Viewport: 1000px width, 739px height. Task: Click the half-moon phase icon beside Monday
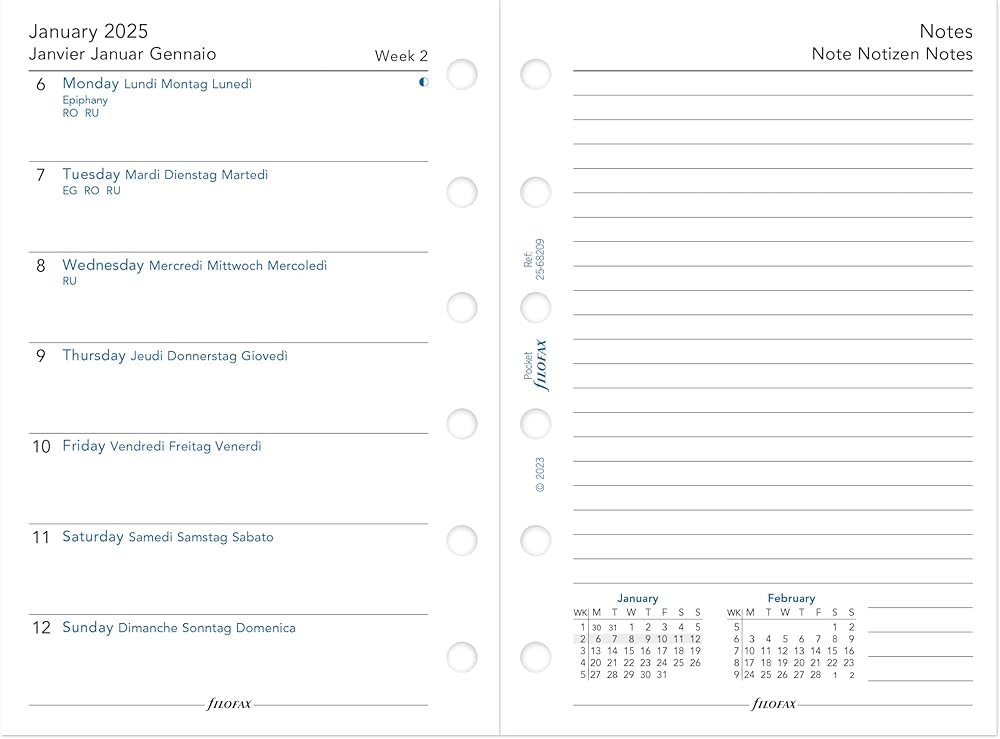pyautogui.click(x=423, y=82)
